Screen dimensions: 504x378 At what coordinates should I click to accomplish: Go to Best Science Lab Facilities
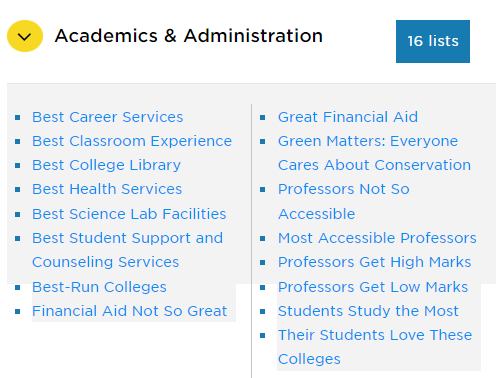(129, 214)
